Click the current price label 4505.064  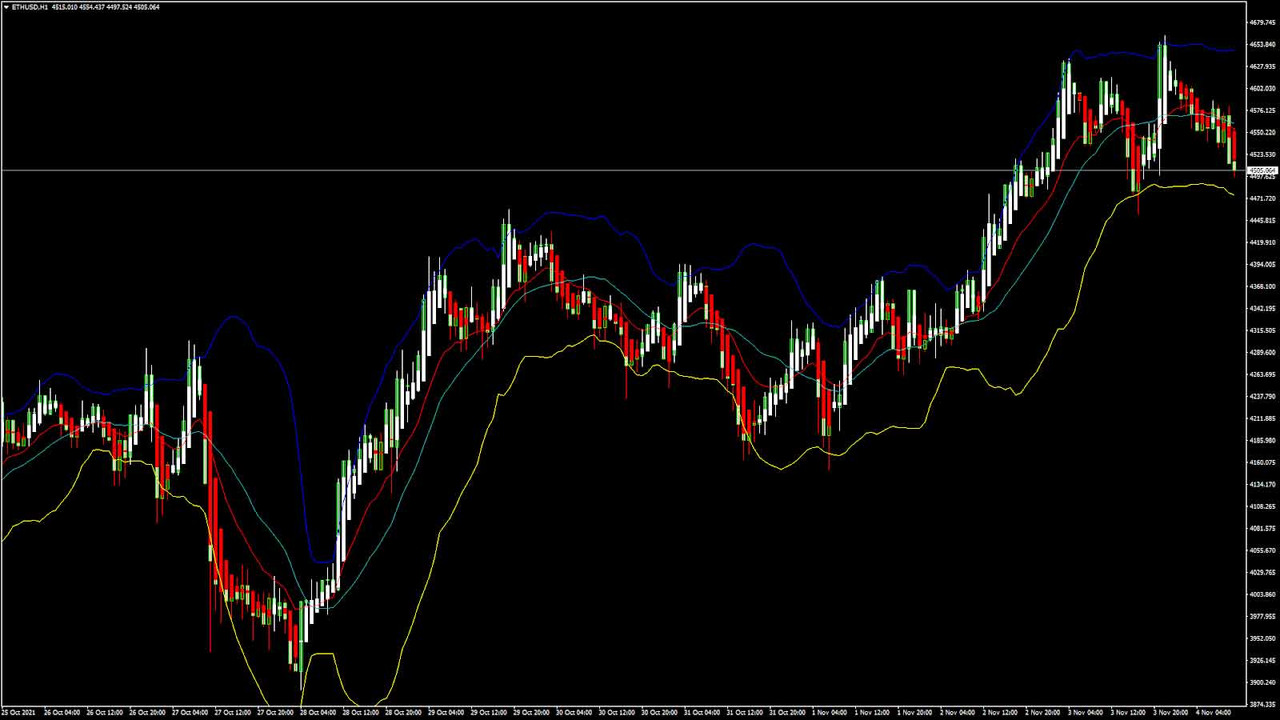(x=1263, y=171)
